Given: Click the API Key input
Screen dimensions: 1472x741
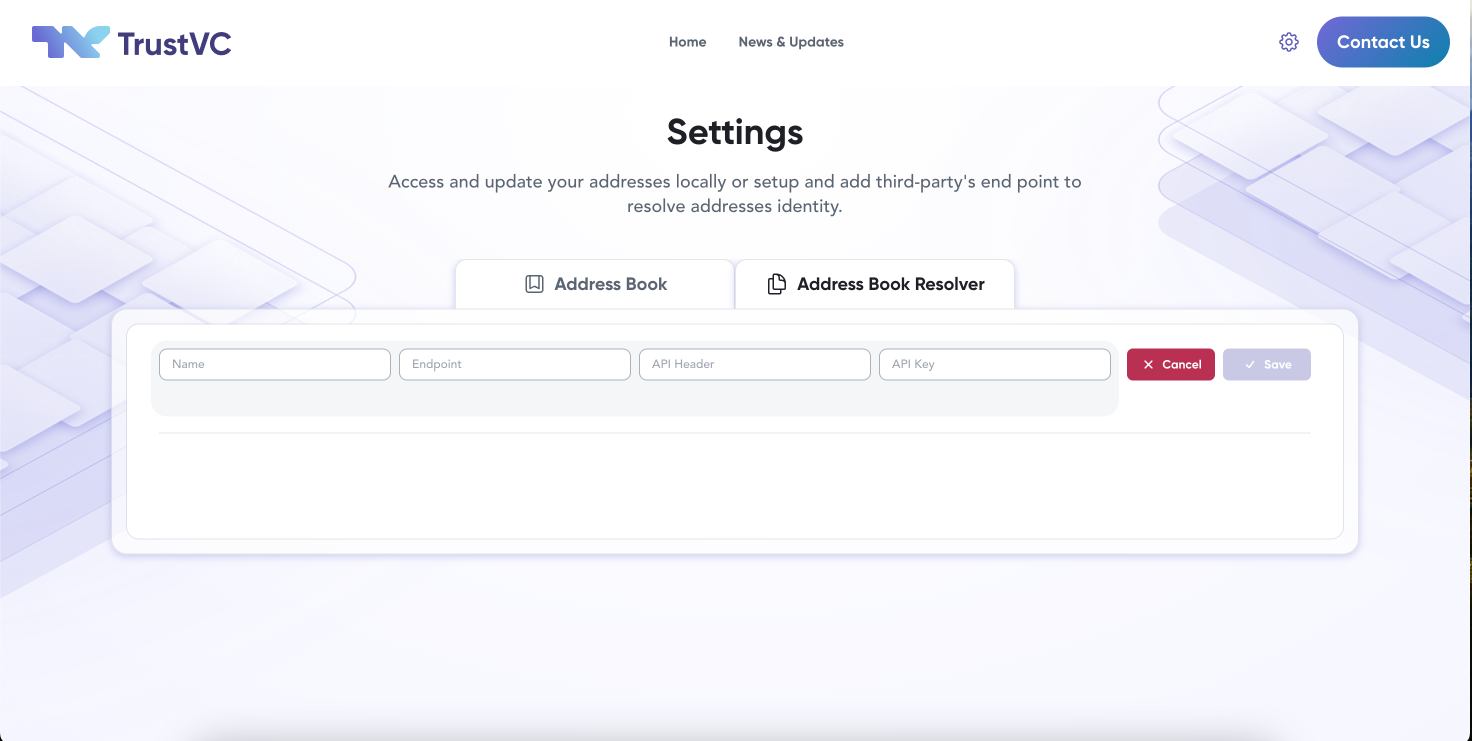Looking at the screenshot, I should tap(995, 364).
